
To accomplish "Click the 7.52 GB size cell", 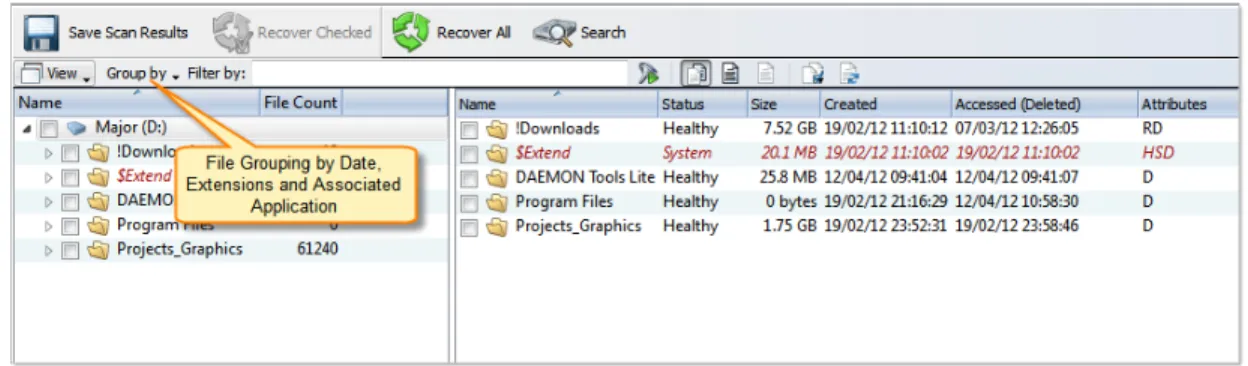I will pyautogui.click(x=790, y=129).
